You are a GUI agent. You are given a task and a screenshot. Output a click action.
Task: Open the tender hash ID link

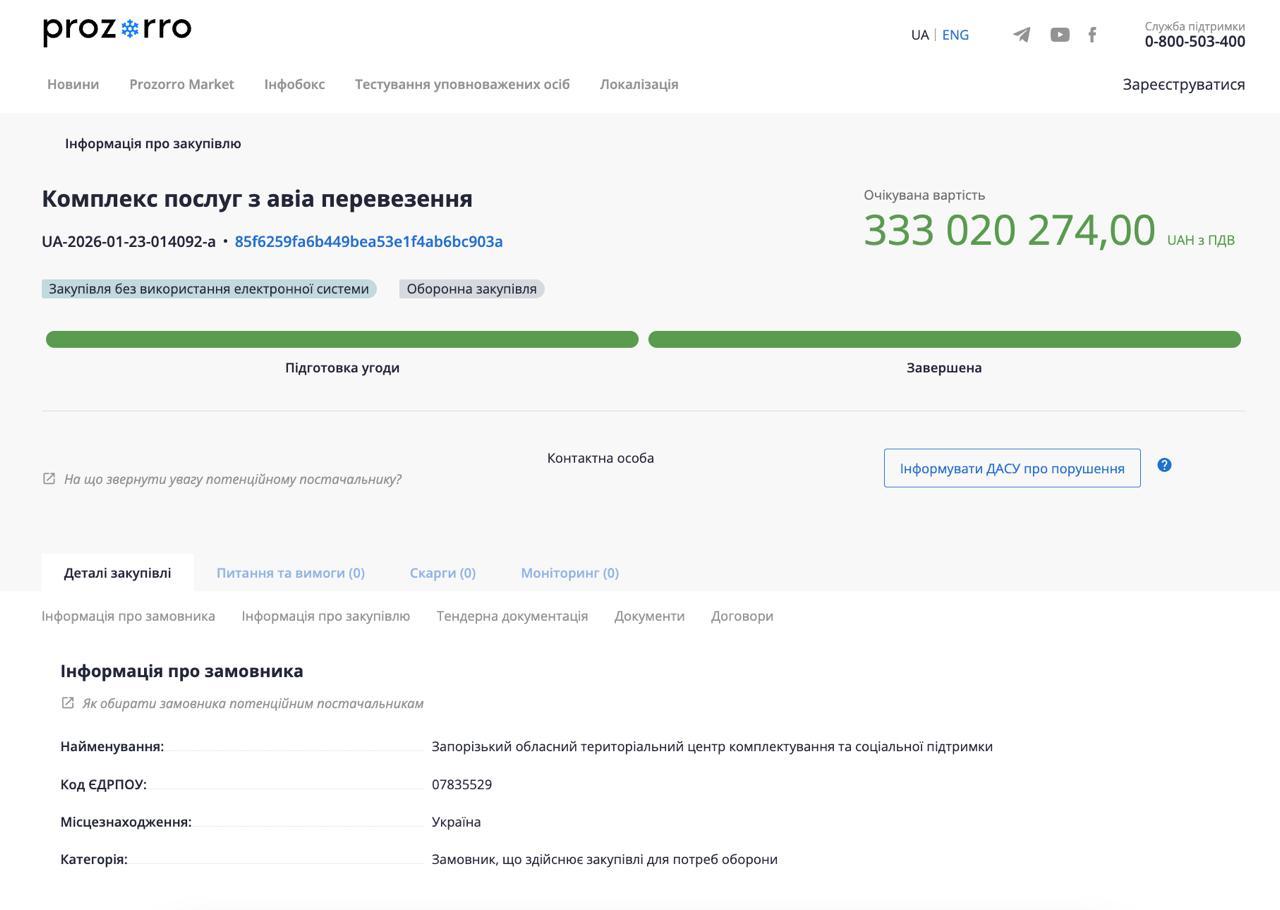click(368, 241)
